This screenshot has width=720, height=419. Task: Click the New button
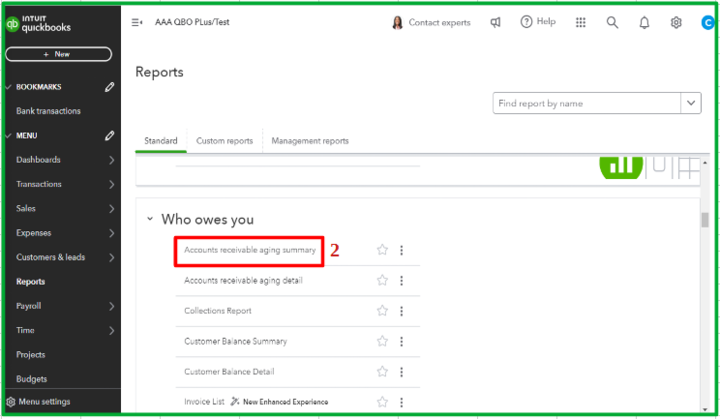(x=57, y=54)
